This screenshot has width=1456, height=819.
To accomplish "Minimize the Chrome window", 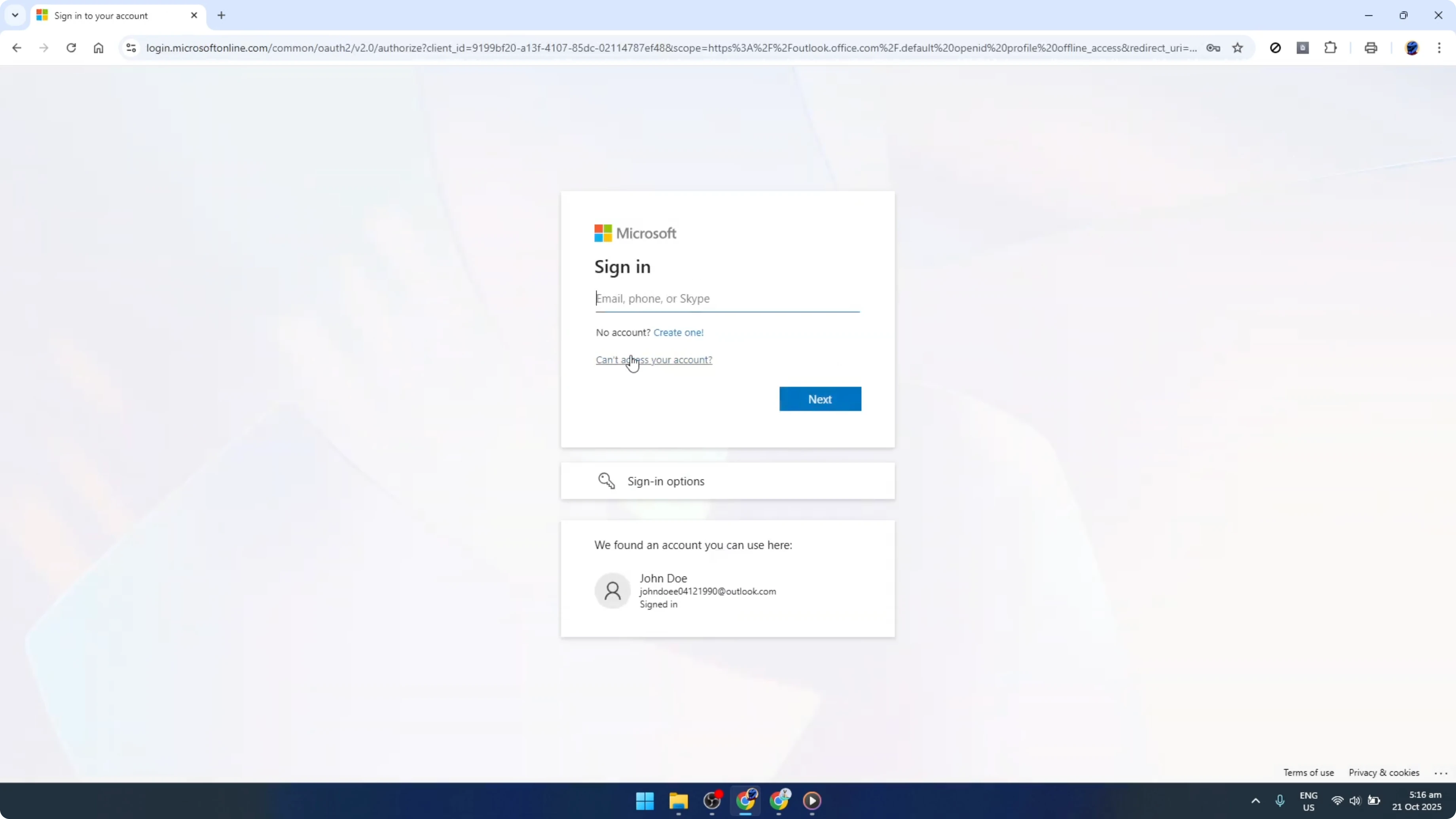I will click(x=1369, y=15).
